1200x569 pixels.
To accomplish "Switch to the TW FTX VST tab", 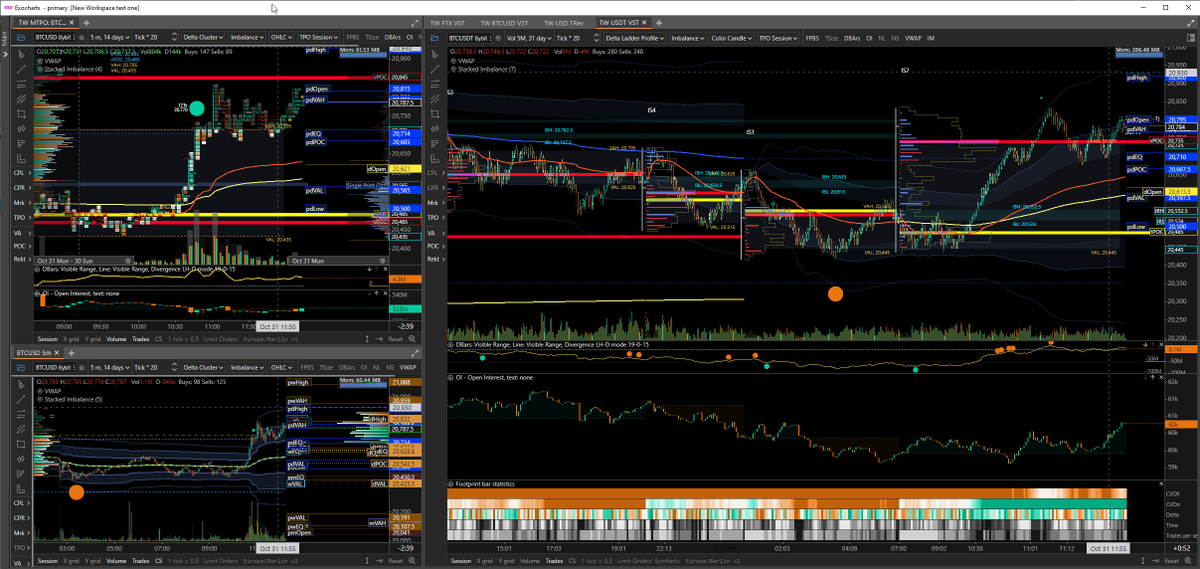I will (447, 23).
